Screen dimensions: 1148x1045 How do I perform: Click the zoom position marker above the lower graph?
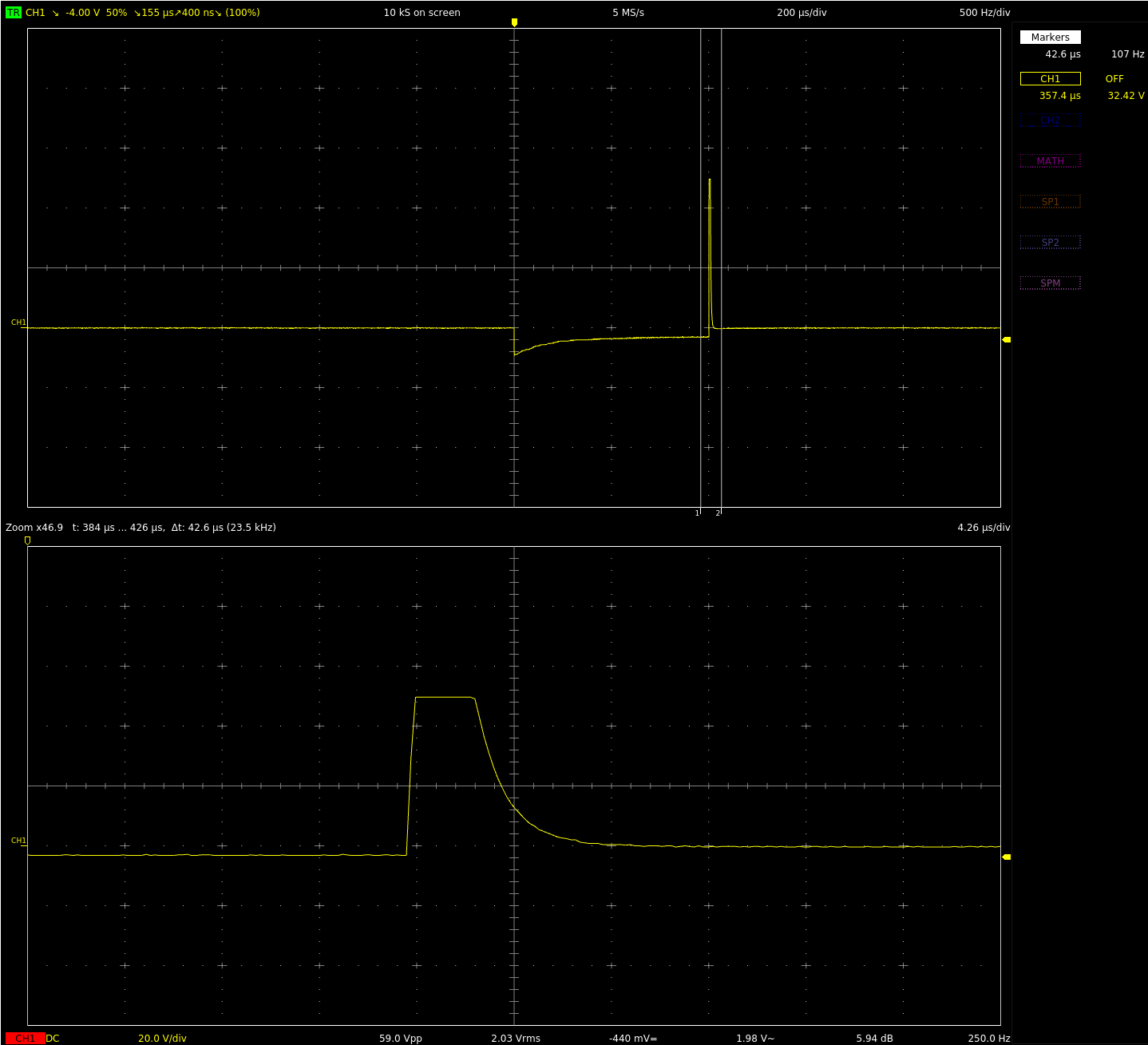point(28,540)
